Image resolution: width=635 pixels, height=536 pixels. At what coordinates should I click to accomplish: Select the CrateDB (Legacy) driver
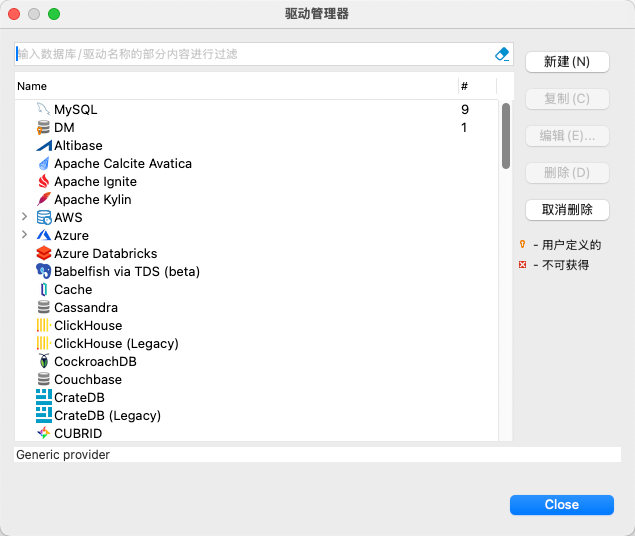[257, 415]
